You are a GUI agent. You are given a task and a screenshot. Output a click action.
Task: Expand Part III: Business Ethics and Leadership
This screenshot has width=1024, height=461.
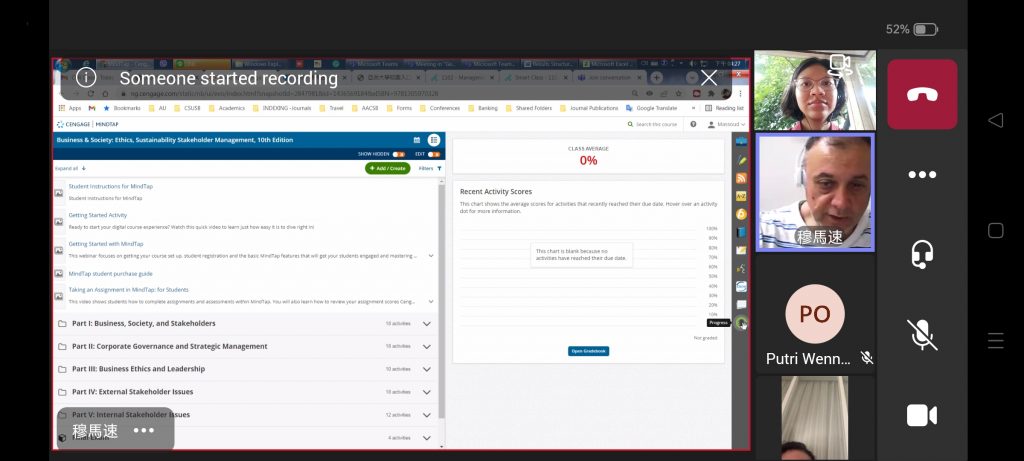[426, 370]
